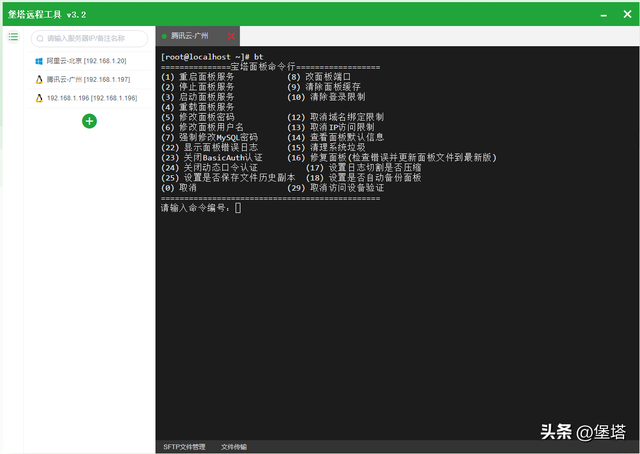Screen dimensions: 640x454
Task: Select the 腾讯云-广州 session tab
Action: (192, 36)
